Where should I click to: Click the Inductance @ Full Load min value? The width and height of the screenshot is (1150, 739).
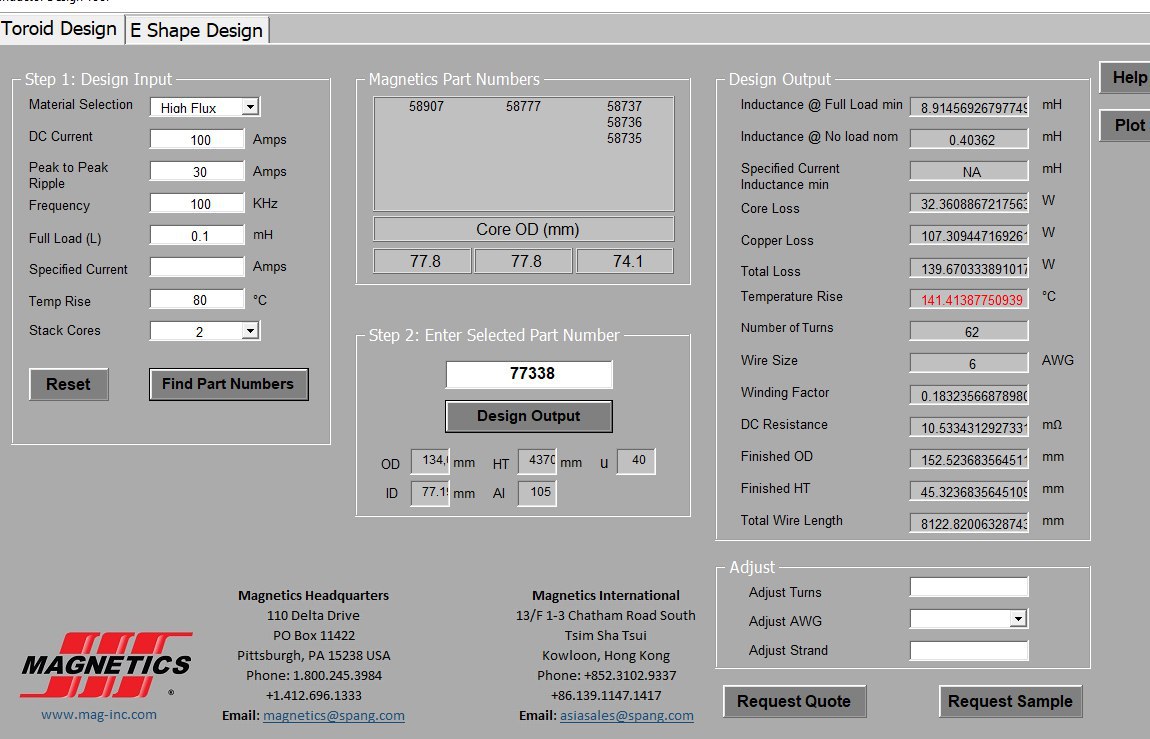969,108
